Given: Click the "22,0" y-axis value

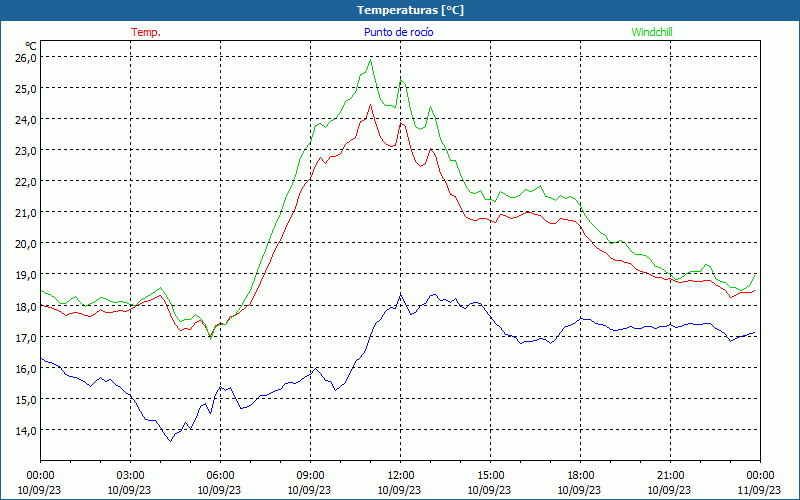Looking at the screenshot, I should click(x=26, y=182).
